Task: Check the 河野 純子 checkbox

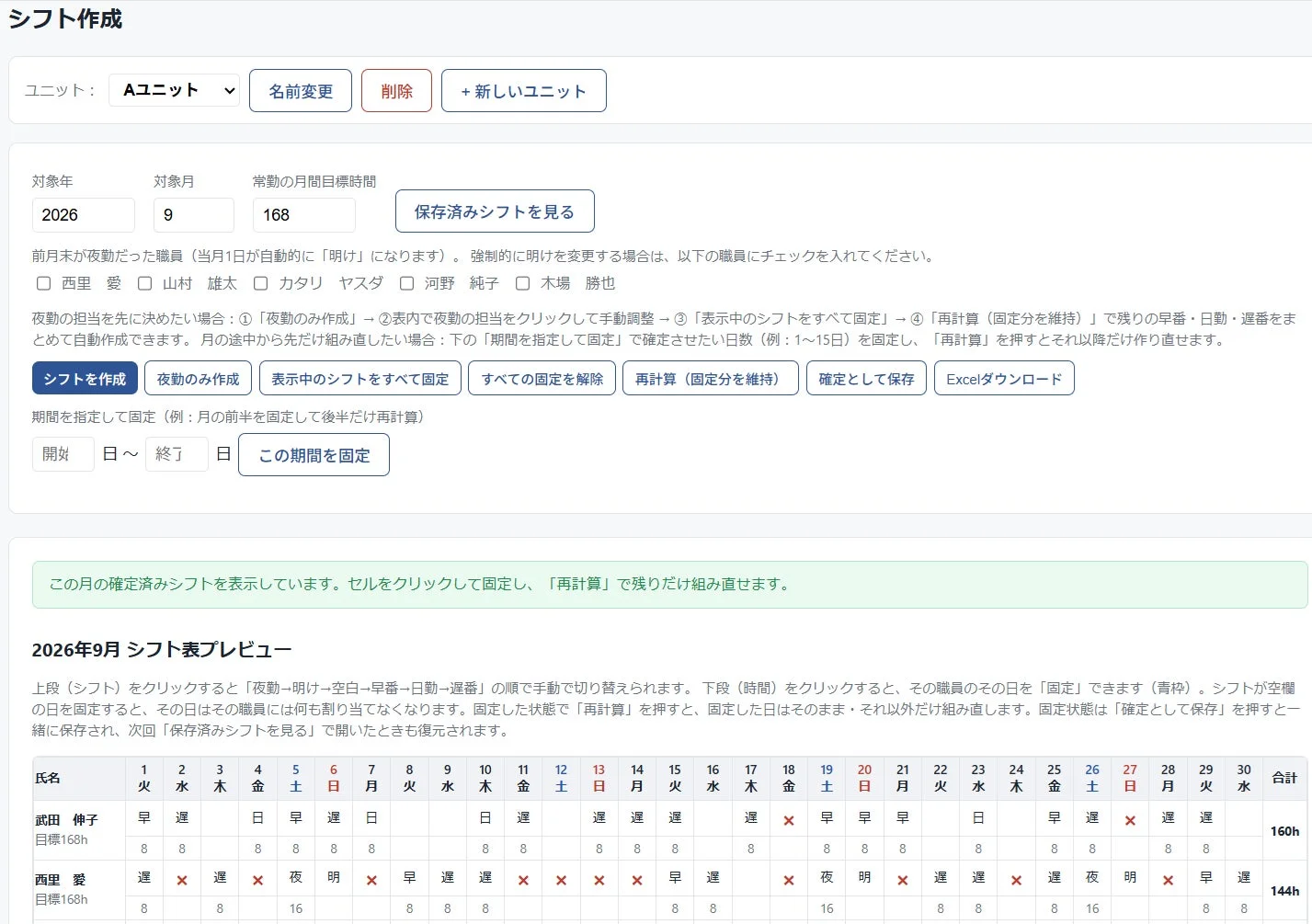Action: [406, 283]
